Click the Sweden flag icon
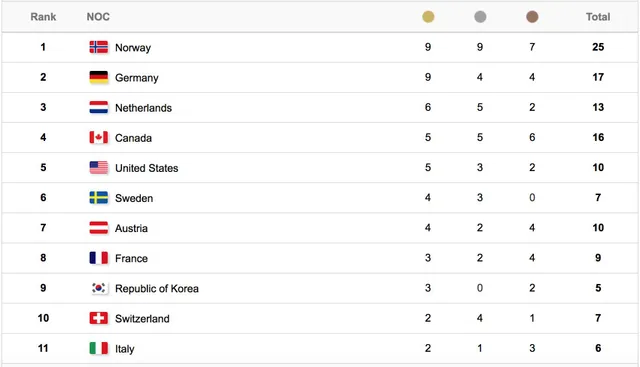 pos(99,198)
